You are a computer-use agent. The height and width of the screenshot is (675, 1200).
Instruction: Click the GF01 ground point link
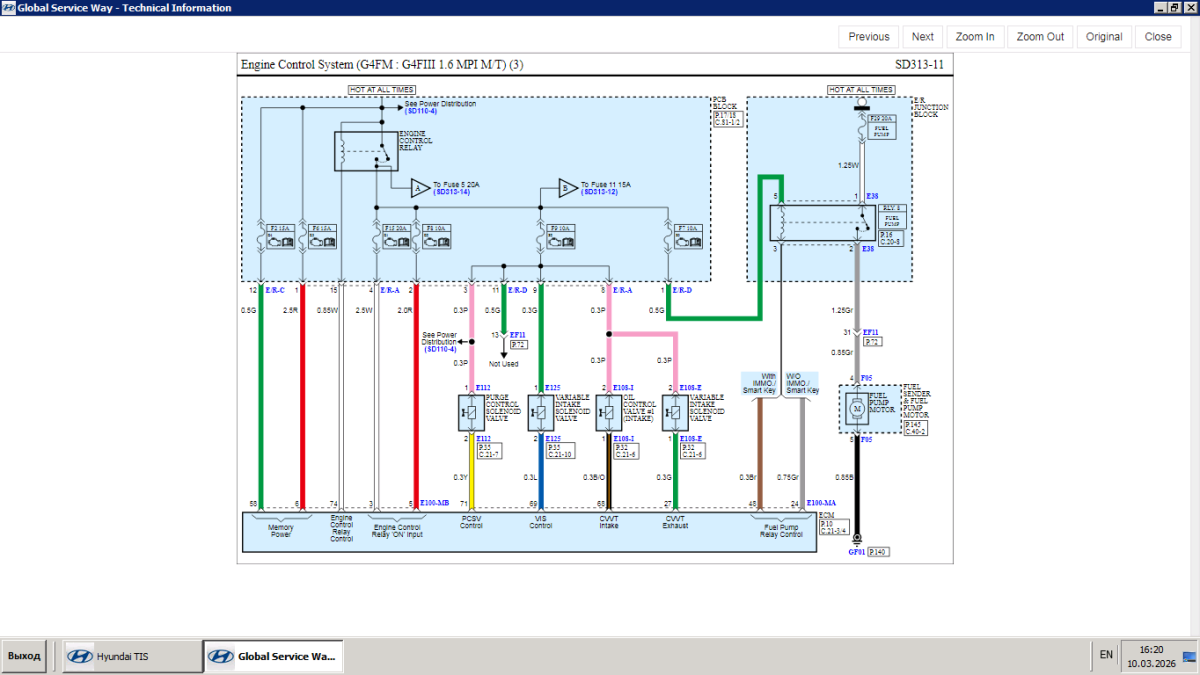(x=856, y=551)
